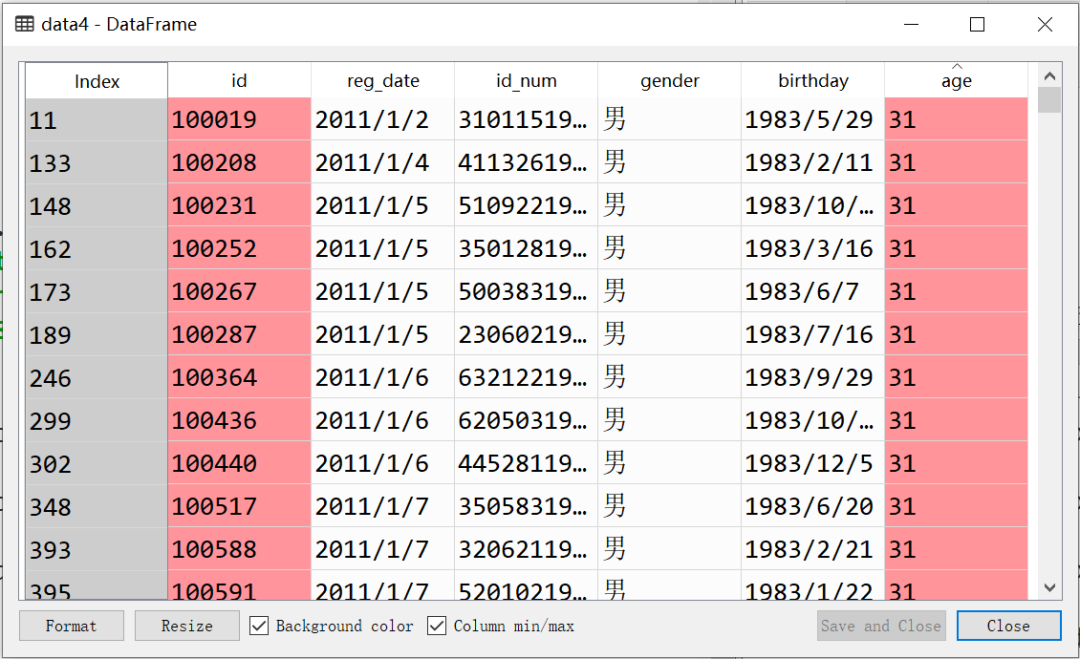Click birthday cell 1983/6/7
The height and width of the screenshot is (659, 1080).
[813, 291]
